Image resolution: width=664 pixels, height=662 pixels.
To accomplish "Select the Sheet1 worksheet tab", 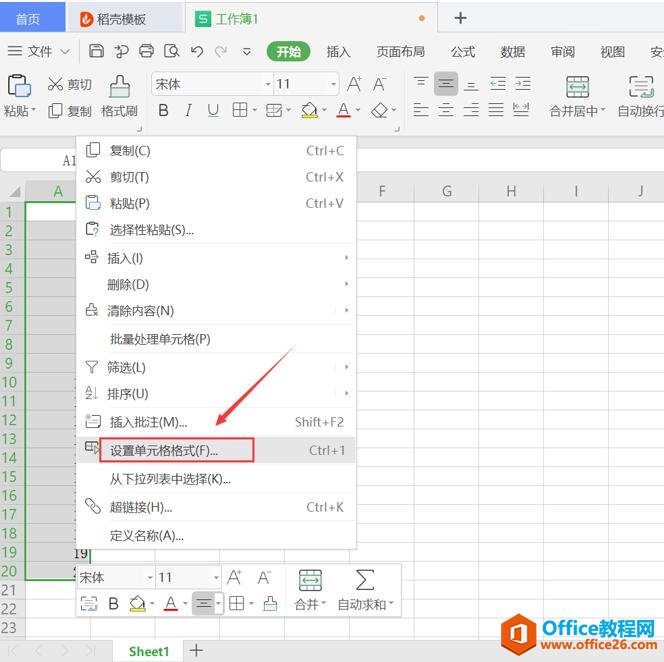I will (149, 651).
